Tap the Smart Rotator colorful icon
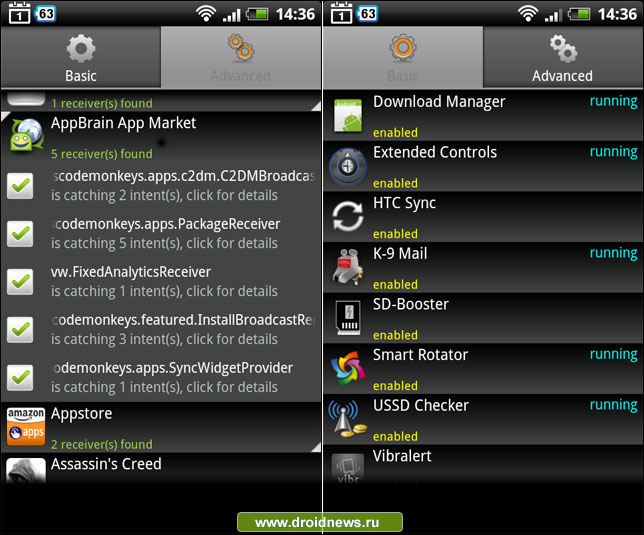 [348, 368]
